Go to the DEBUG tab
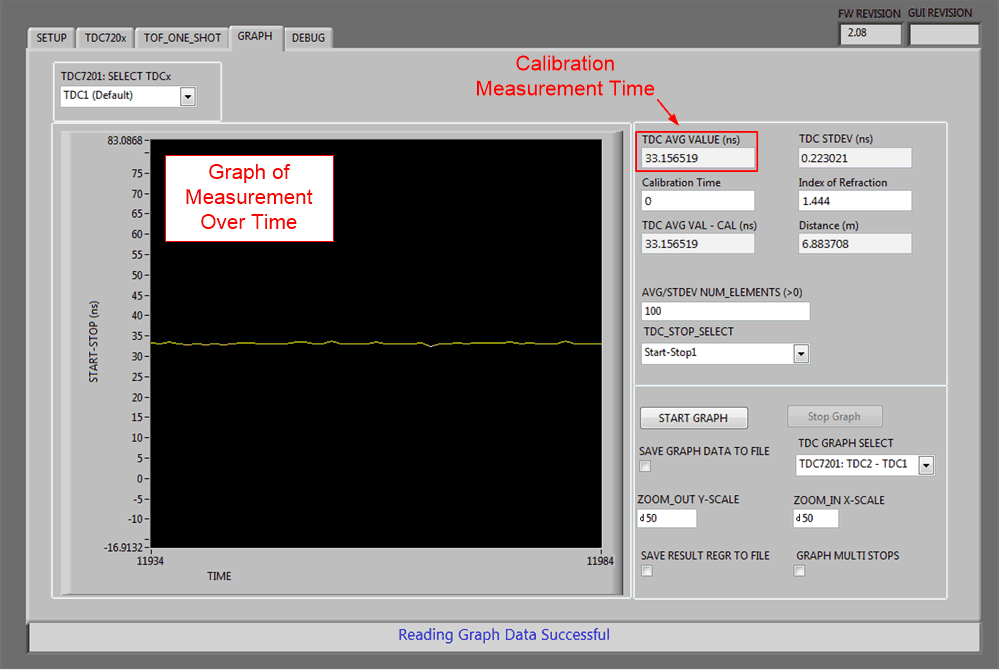 click(x=308, y=38)
